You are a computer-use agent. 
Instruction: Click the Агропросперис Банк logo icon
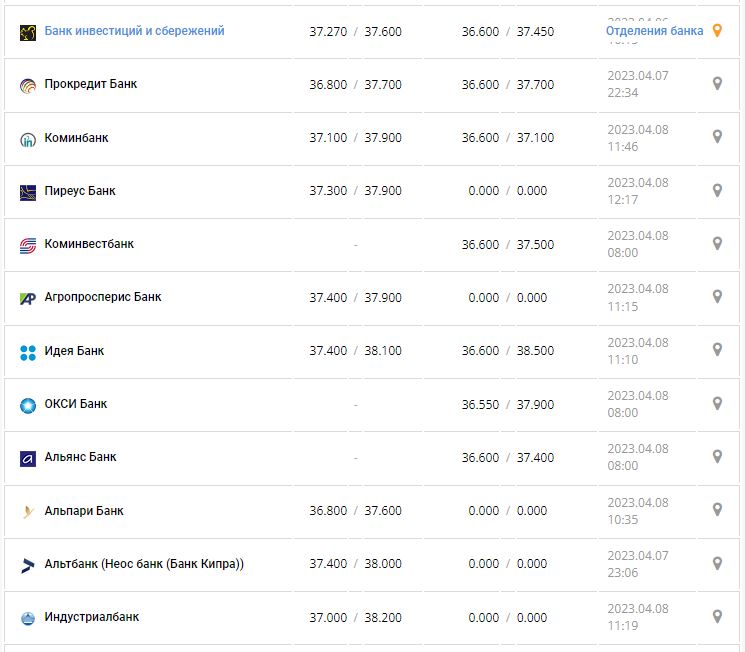[28, 298]
